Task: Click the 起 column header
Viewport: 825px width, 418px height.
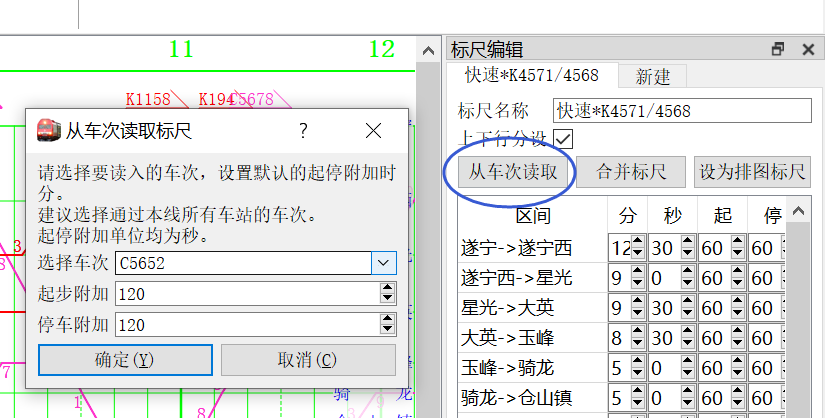Action: [x=722, y=215]
